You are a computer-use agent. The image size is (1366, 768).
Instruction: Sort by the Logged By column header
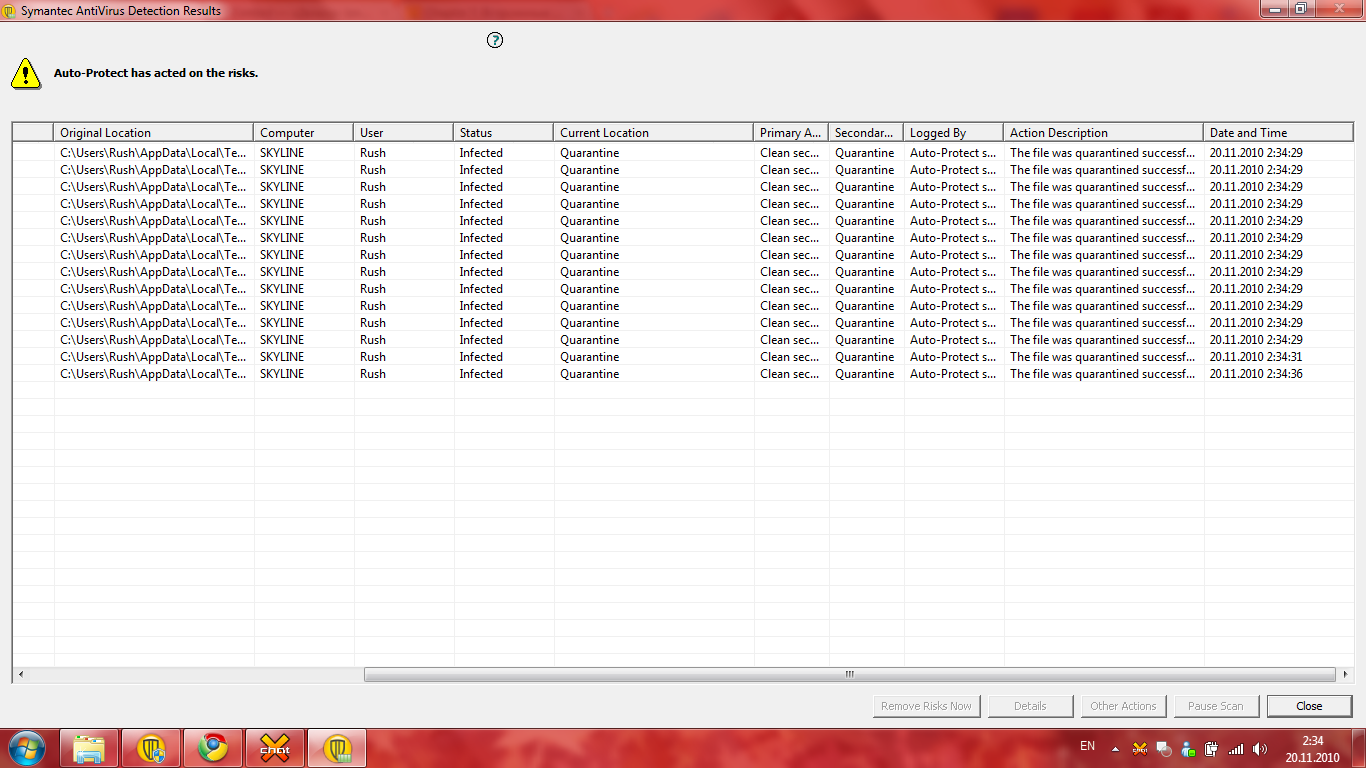pyautogui.click(x=954, y=132)
